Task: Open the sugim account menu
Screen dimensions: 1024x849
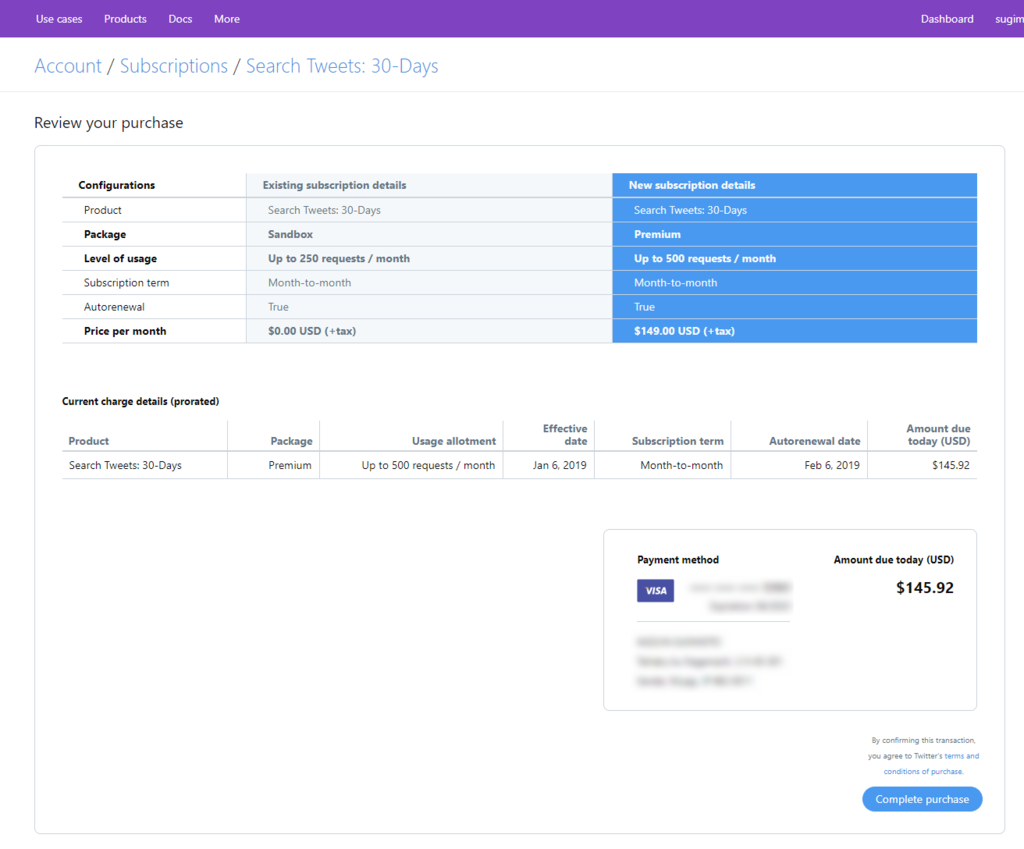Action: point(1009,19)
